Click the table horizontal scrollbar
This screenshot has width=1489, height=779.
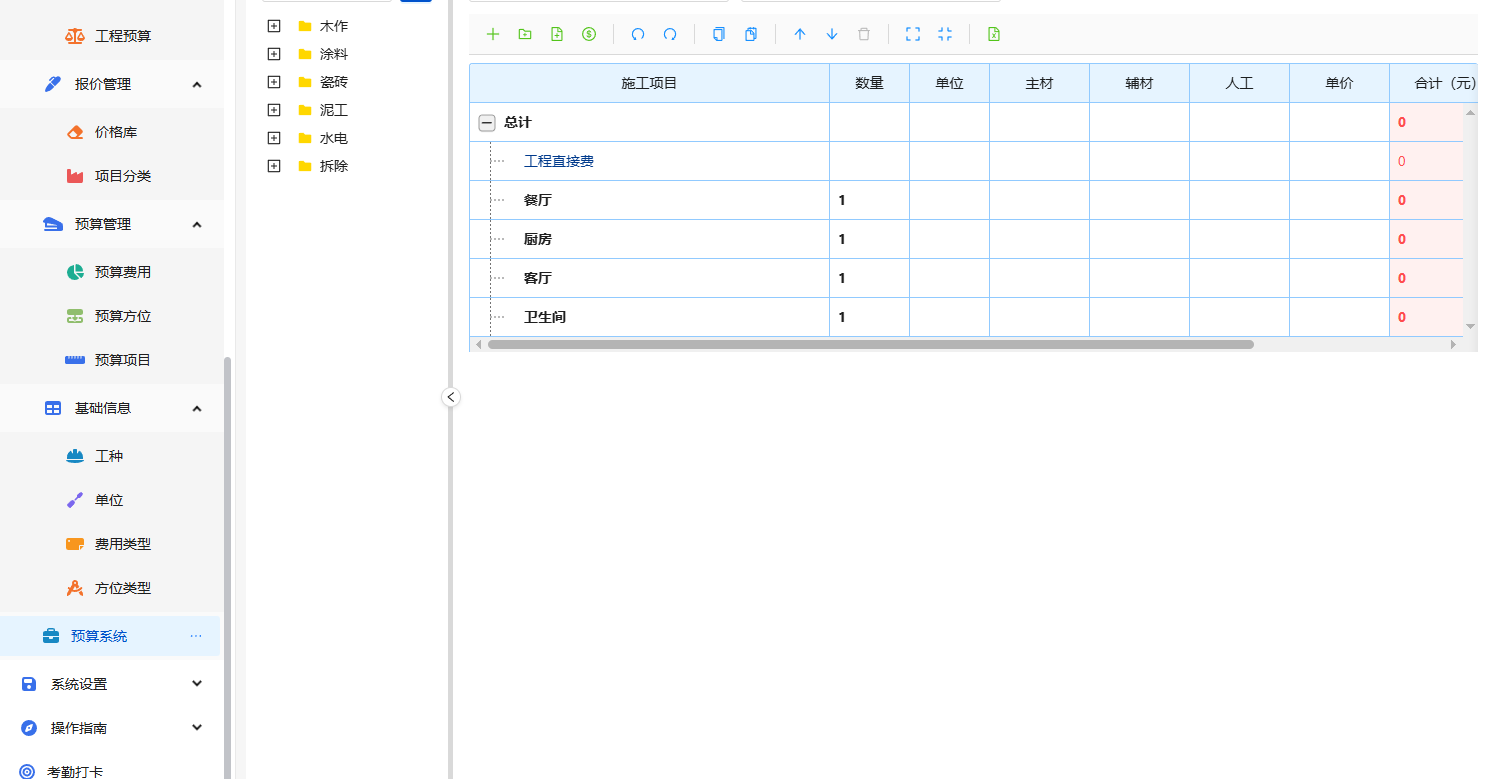pos(870,344)
